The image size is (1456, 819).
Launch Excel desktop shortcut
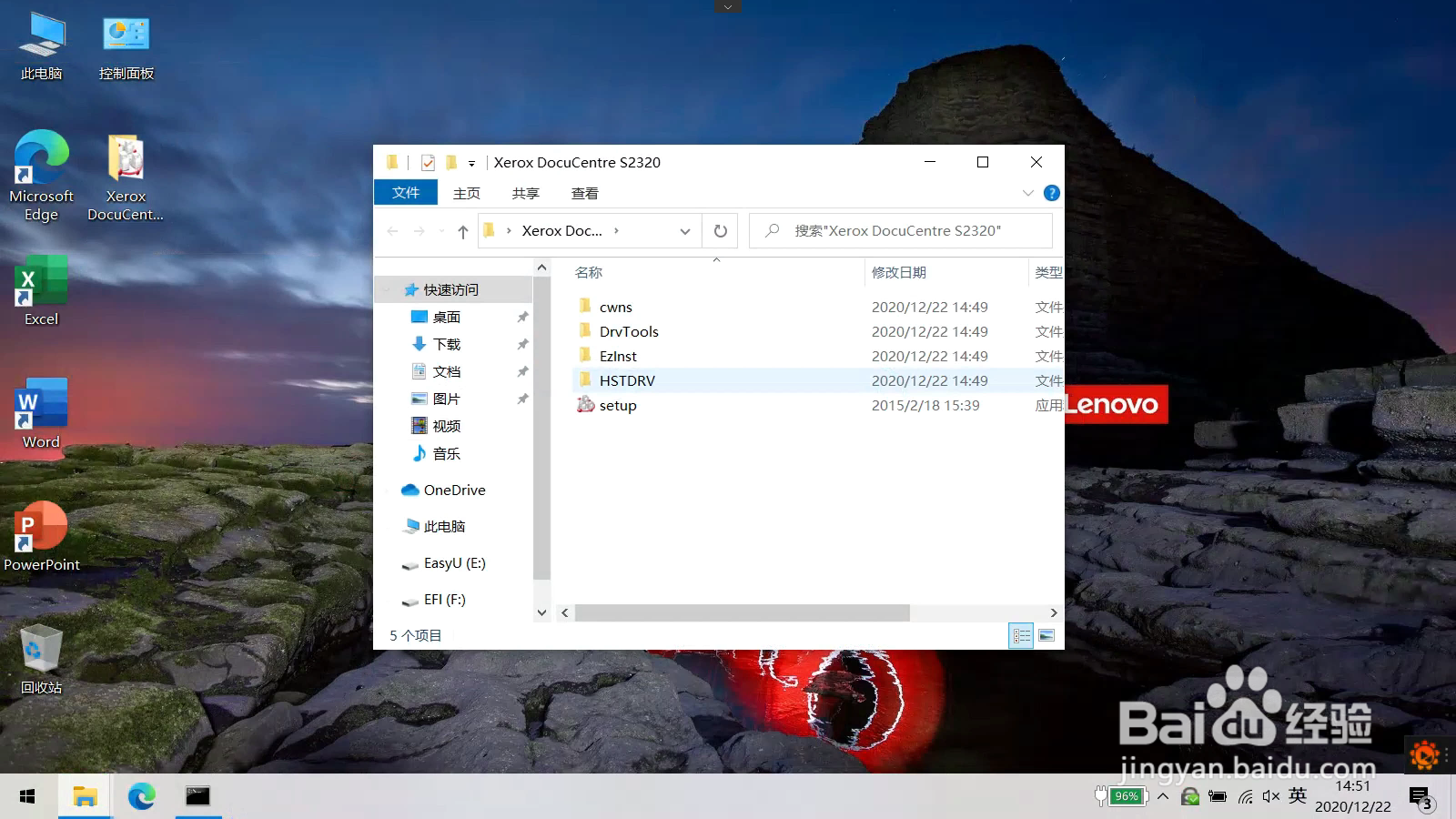click(x=41, y=291)
